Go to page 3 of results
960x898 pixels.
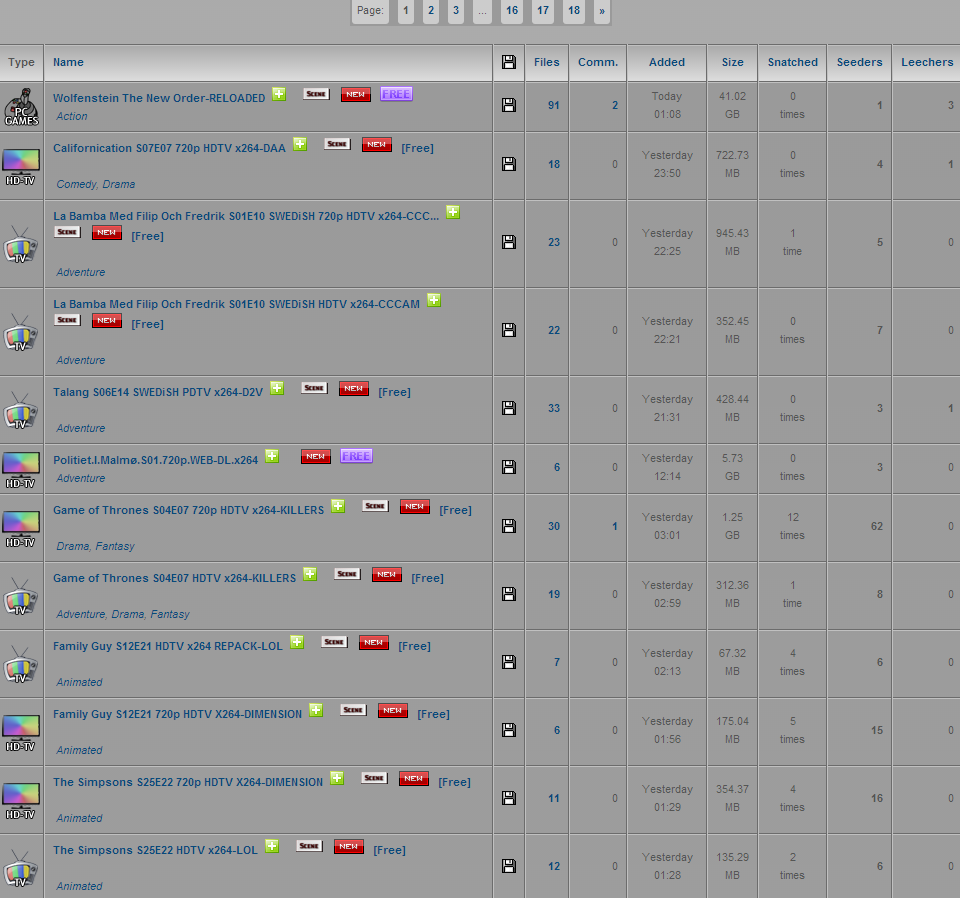(456, 10)
